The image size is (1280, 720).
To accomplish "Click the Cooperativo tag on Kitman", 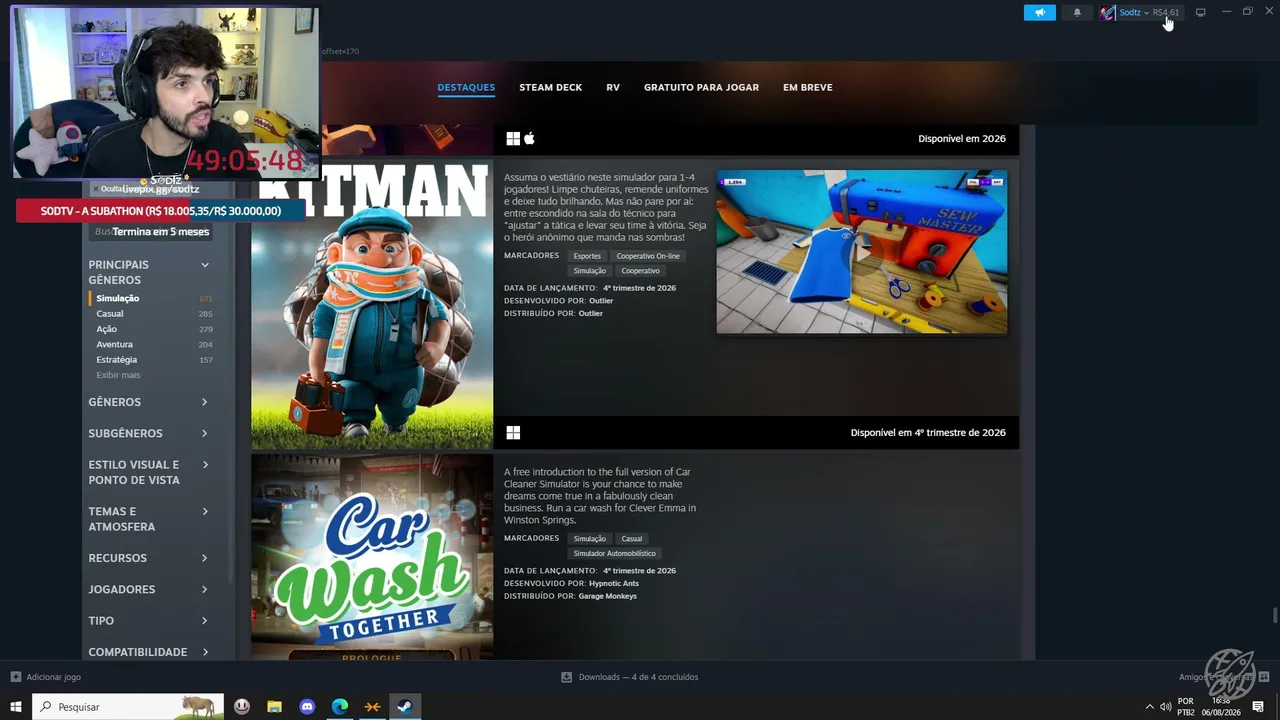I will [x=640, y=271].
